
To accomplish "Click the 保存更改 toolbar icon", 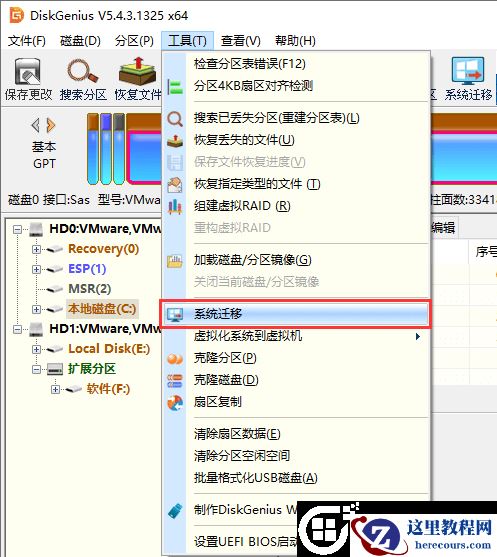I will tap(27, 72).
